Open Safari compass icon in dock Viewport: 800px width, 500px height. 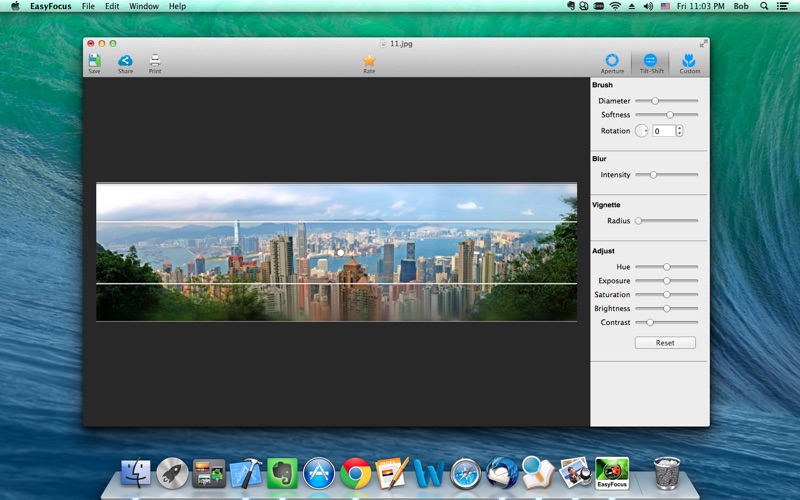click(465, 473)
